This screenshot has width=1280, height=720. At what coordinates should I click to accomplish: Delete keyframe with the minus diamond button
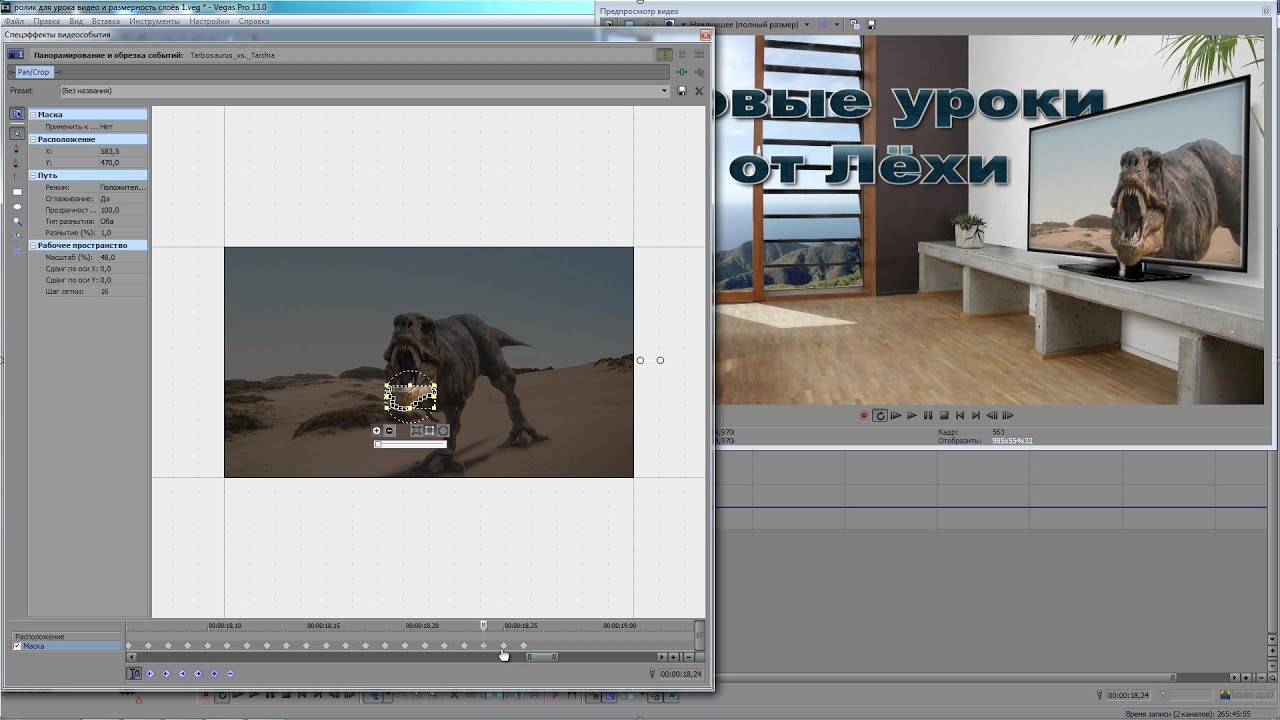(x=230, y=674)
